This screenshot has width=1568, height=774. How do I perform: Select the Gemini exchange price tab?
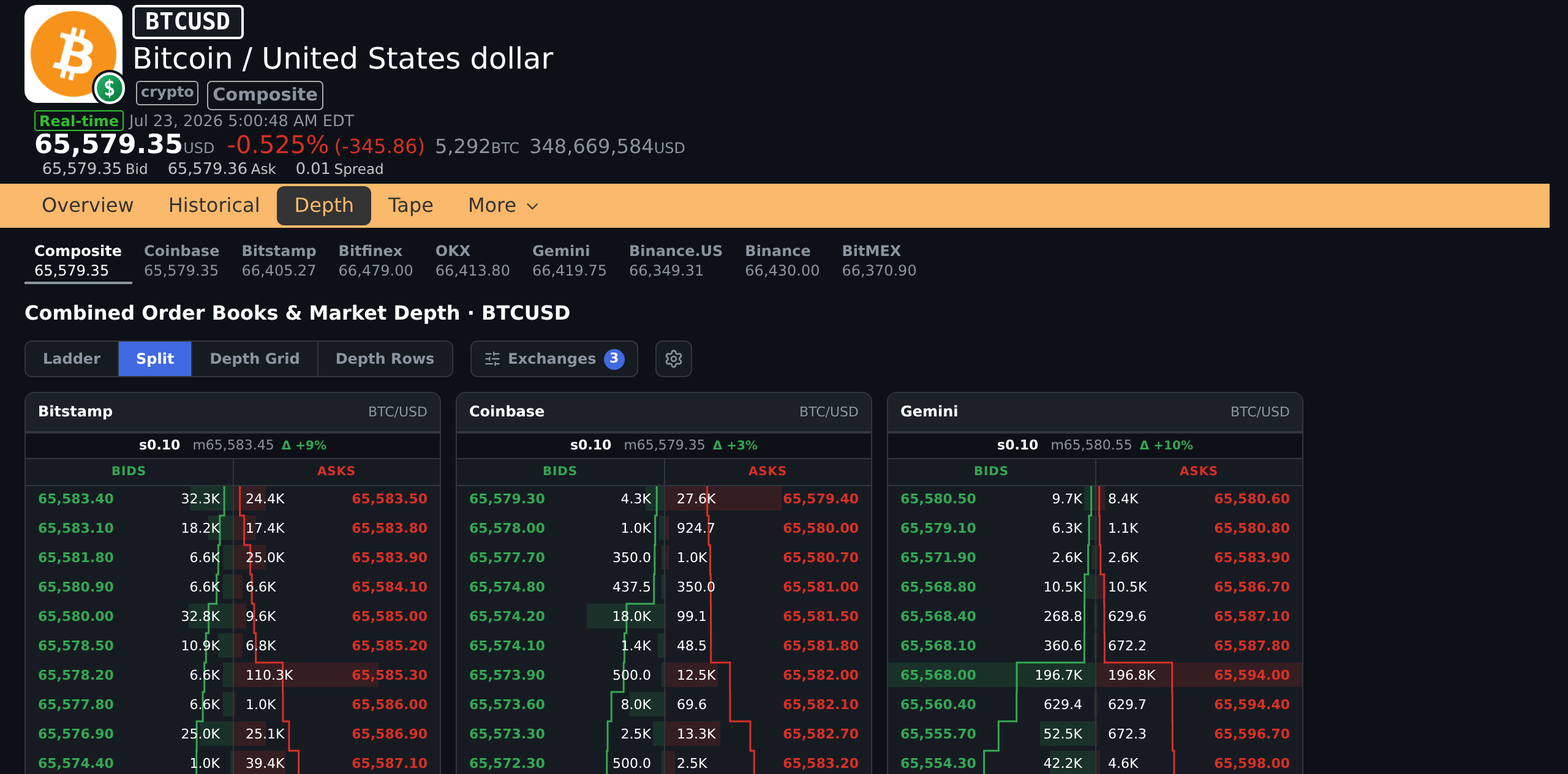coord(569,261)
